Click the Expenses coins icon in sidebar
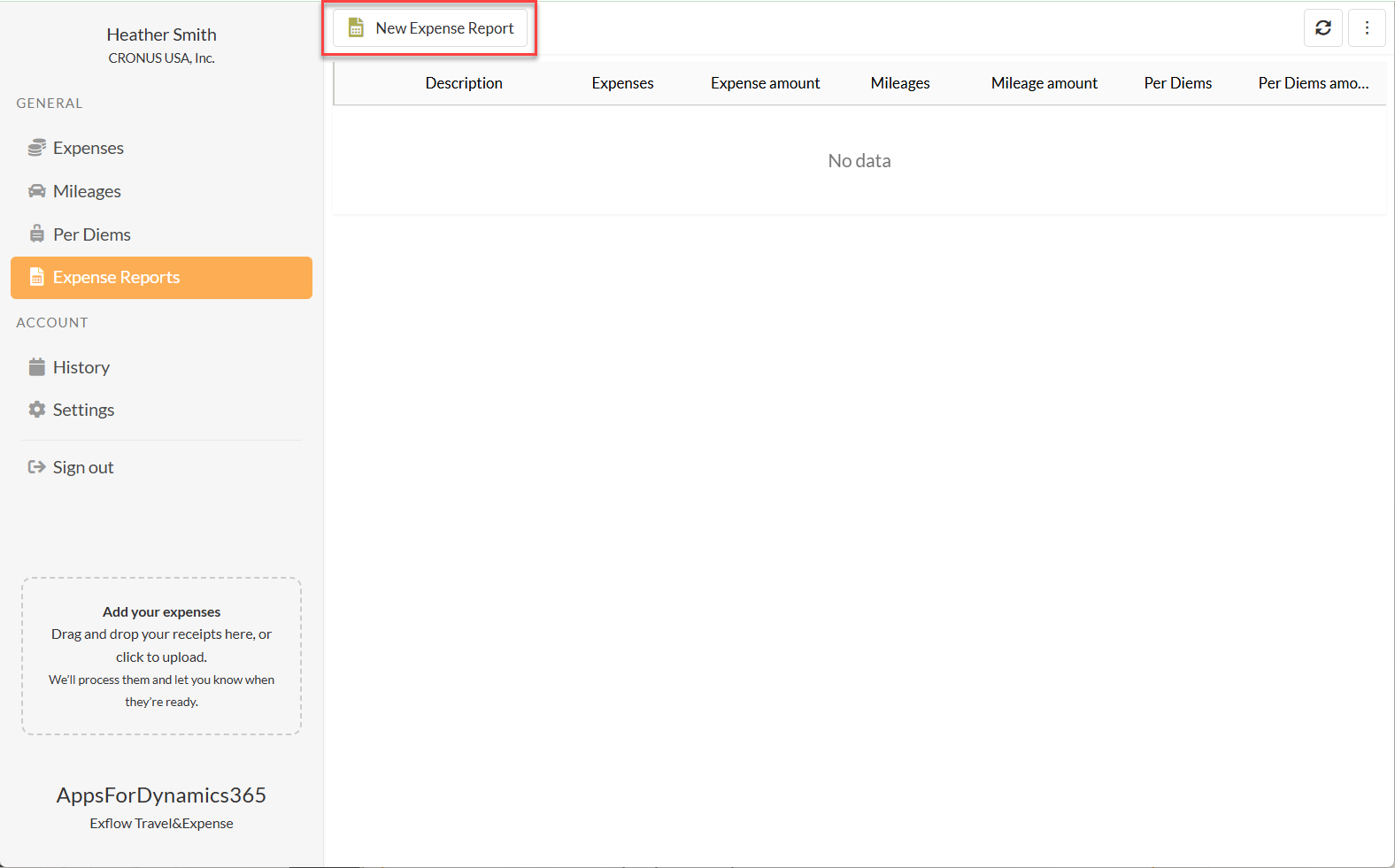Screen dimensions: 1395x868 36,148
